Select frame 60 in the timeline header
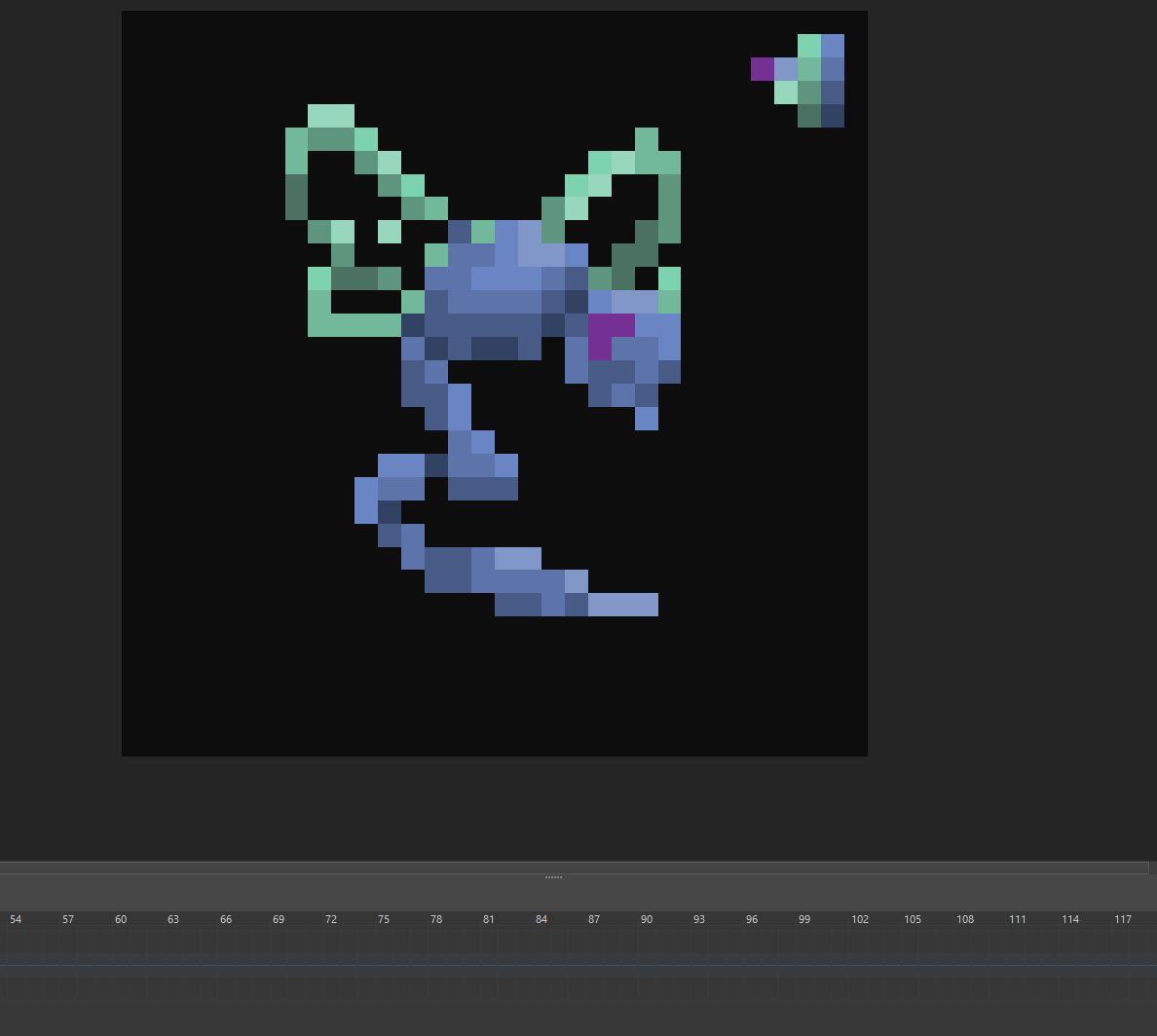This screenshot has width=1157, height=1036. pos(120,919)
